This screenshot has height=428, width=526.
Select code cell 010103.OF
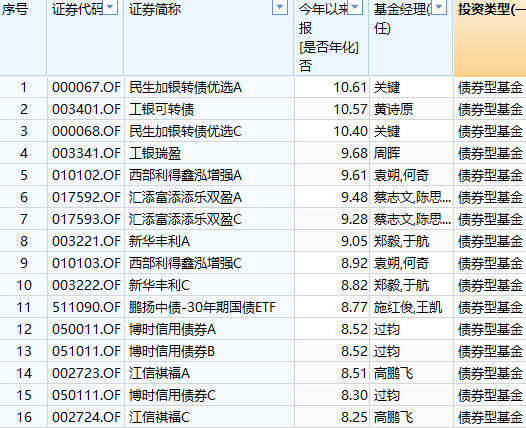click(x=86, y=263)
